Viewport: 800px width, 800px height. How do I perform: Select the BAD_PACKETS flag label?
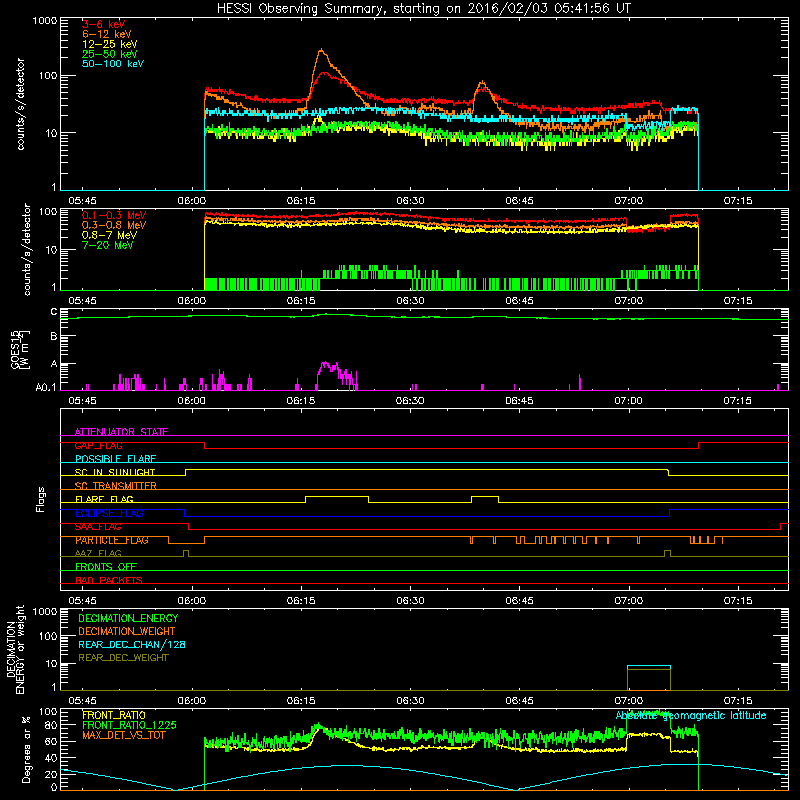[x=109, y=581]
